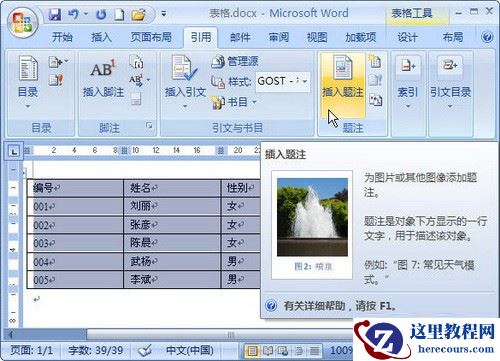
Task: Switch to draft view
Action: click(x=314, y=351)
